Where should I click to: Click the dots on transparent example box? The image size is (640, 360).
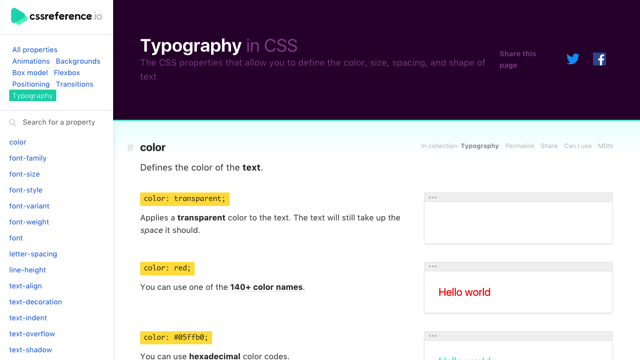(433, 198)
